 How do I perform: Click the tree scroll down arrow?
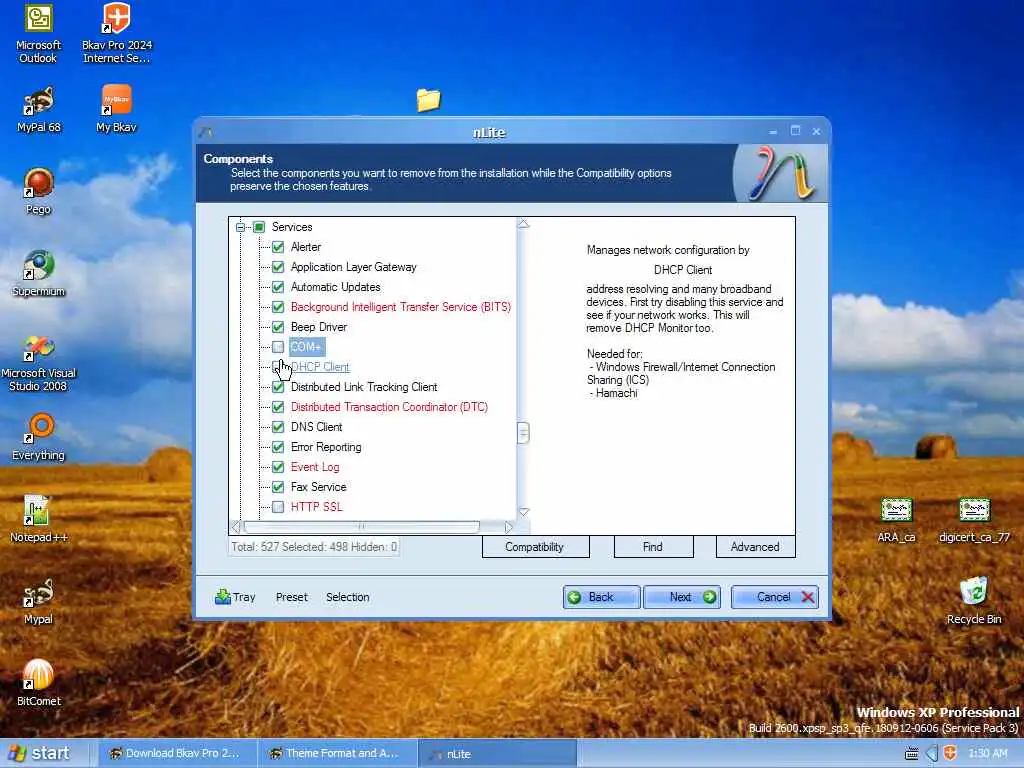523,512
